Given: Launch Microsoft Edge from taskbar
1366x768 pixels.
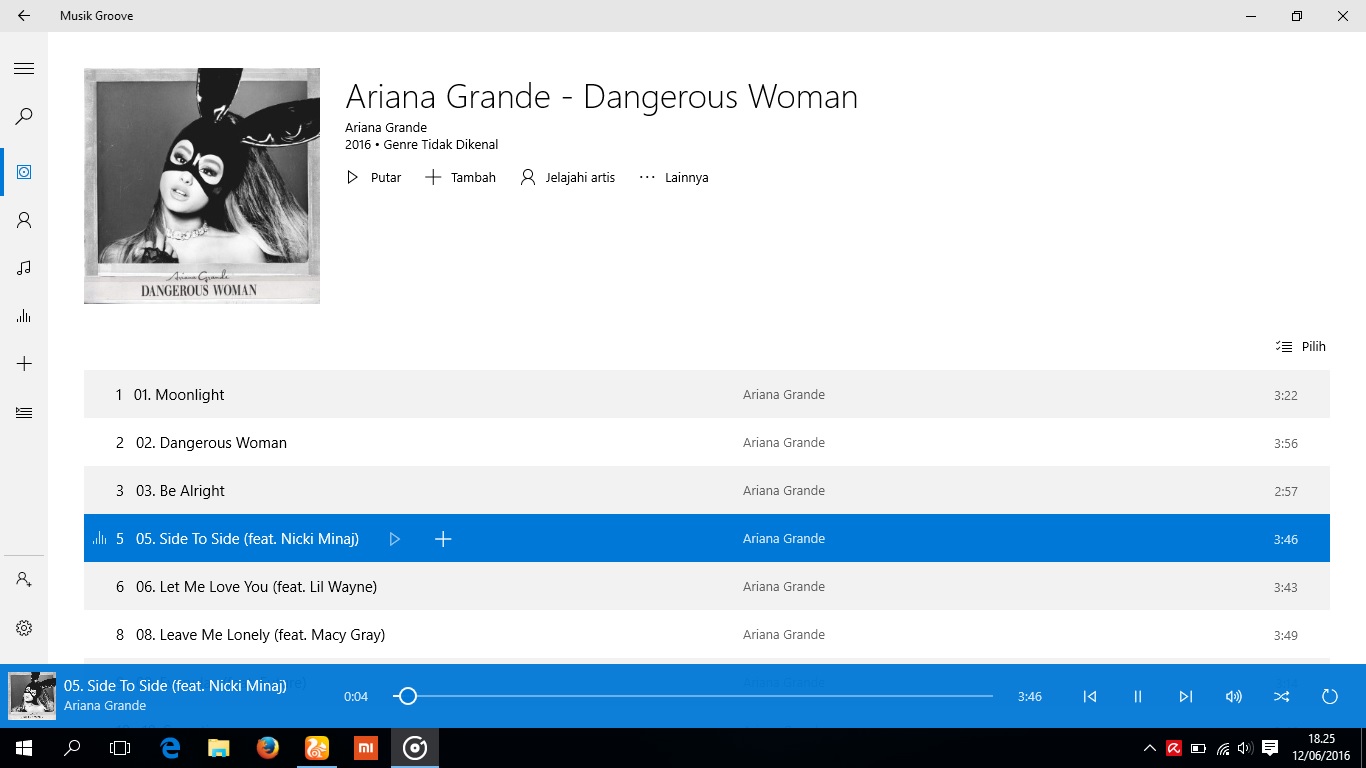Looking at the screenshot, I should tap(171, 748).
